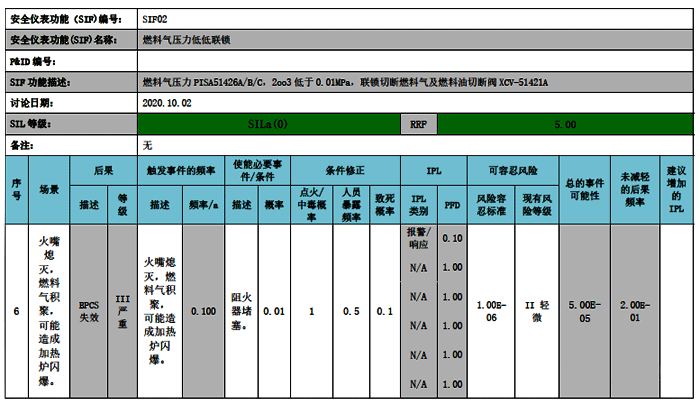Screen dimensions: 700x404
Task: Select the 备注 value cell showing 无
Action: pyautogui.click(x=148, y=146)
